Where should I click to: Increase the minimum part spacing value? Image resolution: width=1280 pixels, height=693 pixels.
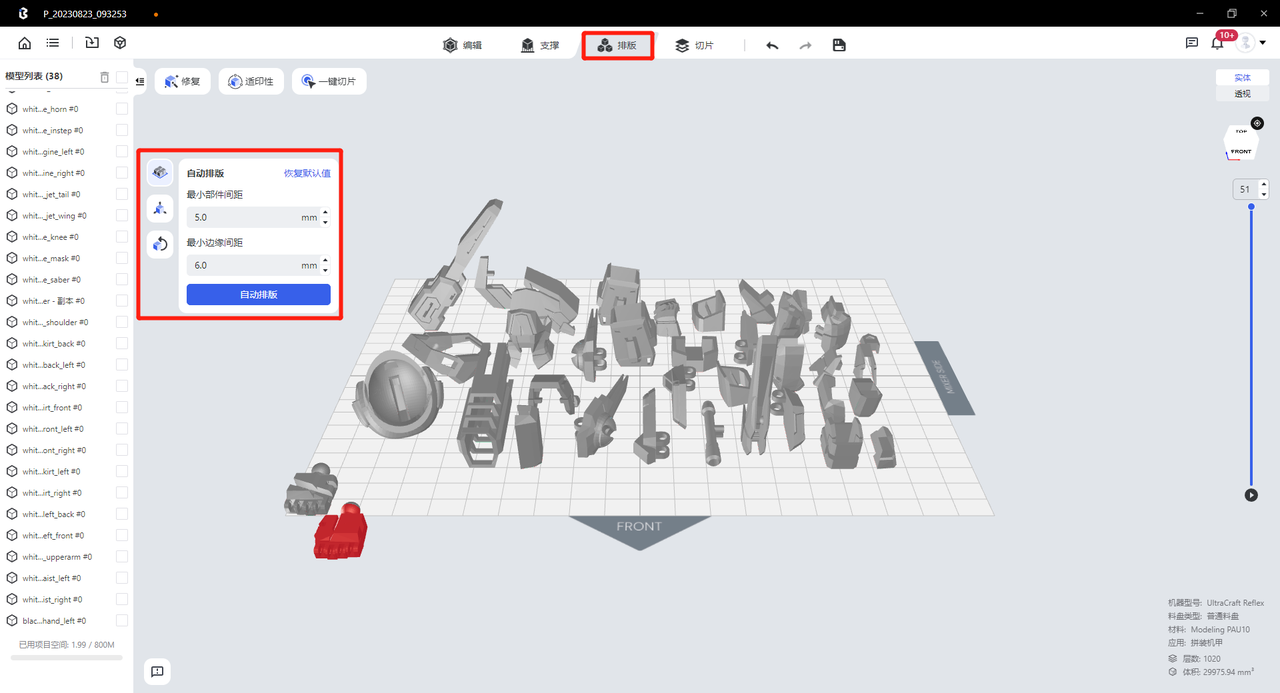(x=325, y=212)
